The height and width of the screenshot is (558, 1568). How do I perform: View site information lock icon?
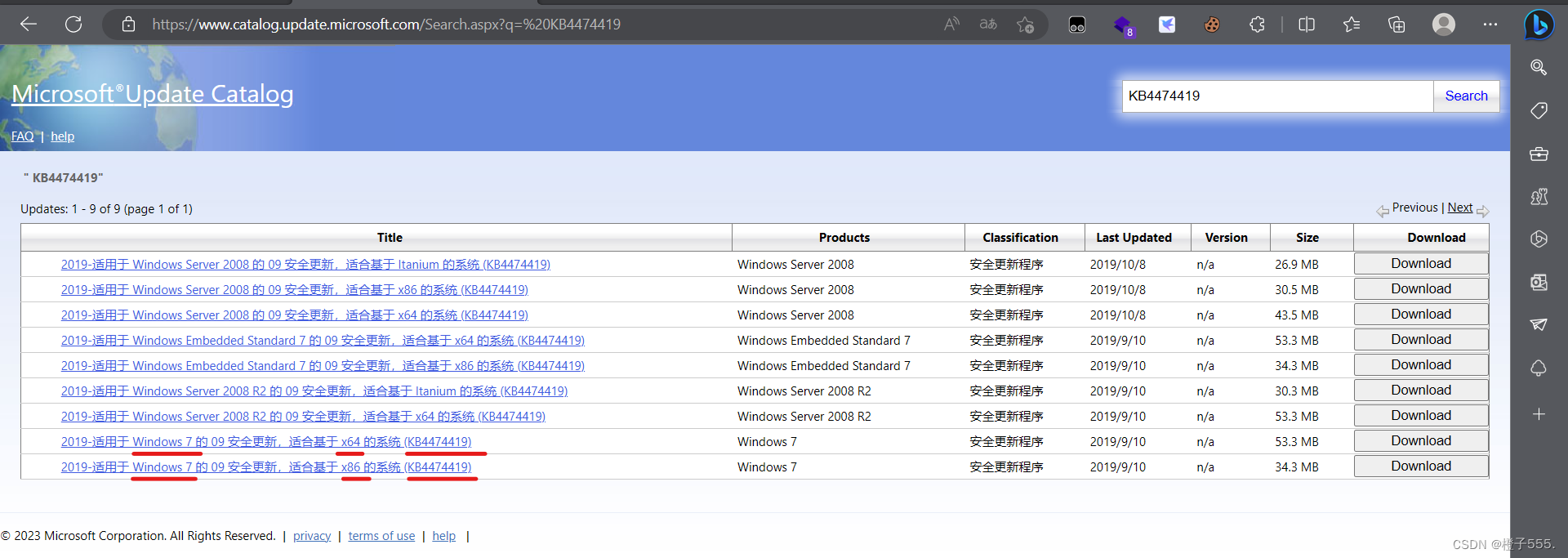click(128, 25)
